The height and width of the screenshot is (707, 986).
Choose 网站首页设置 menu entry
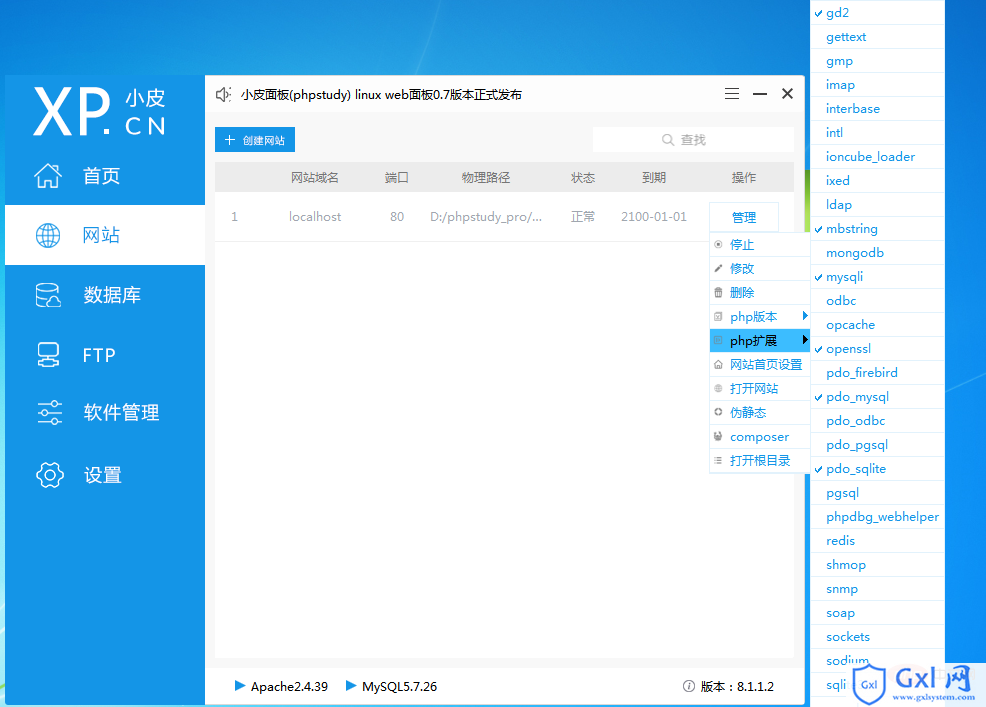click(x=760, y=364)
